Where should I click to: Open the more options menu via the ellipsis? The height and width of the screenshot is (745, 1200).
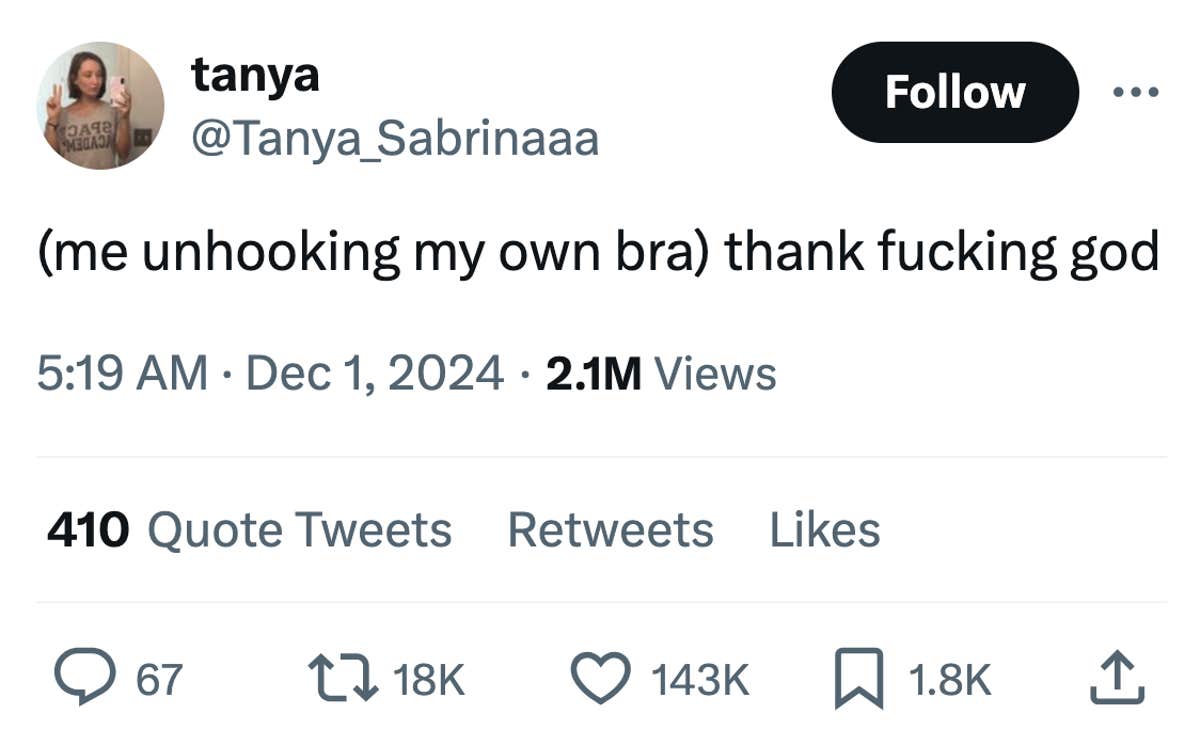click(x=1138, y=91)
